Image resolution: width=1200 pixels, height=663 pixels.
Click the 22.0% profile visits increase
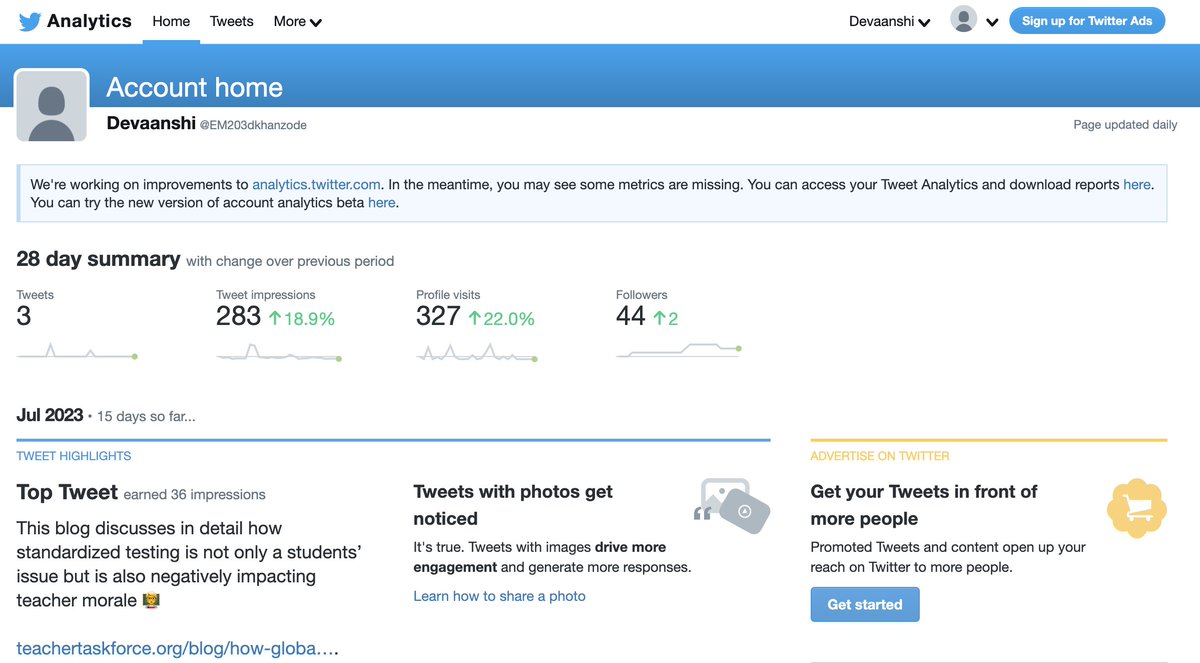502,319
